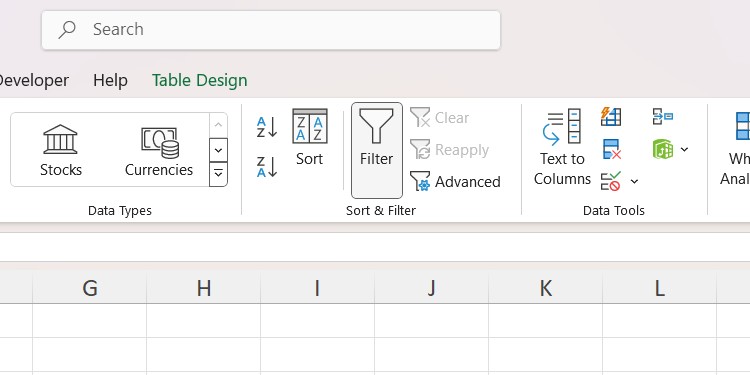Open the Consolidate tool
750x375 pixels.
662,116
